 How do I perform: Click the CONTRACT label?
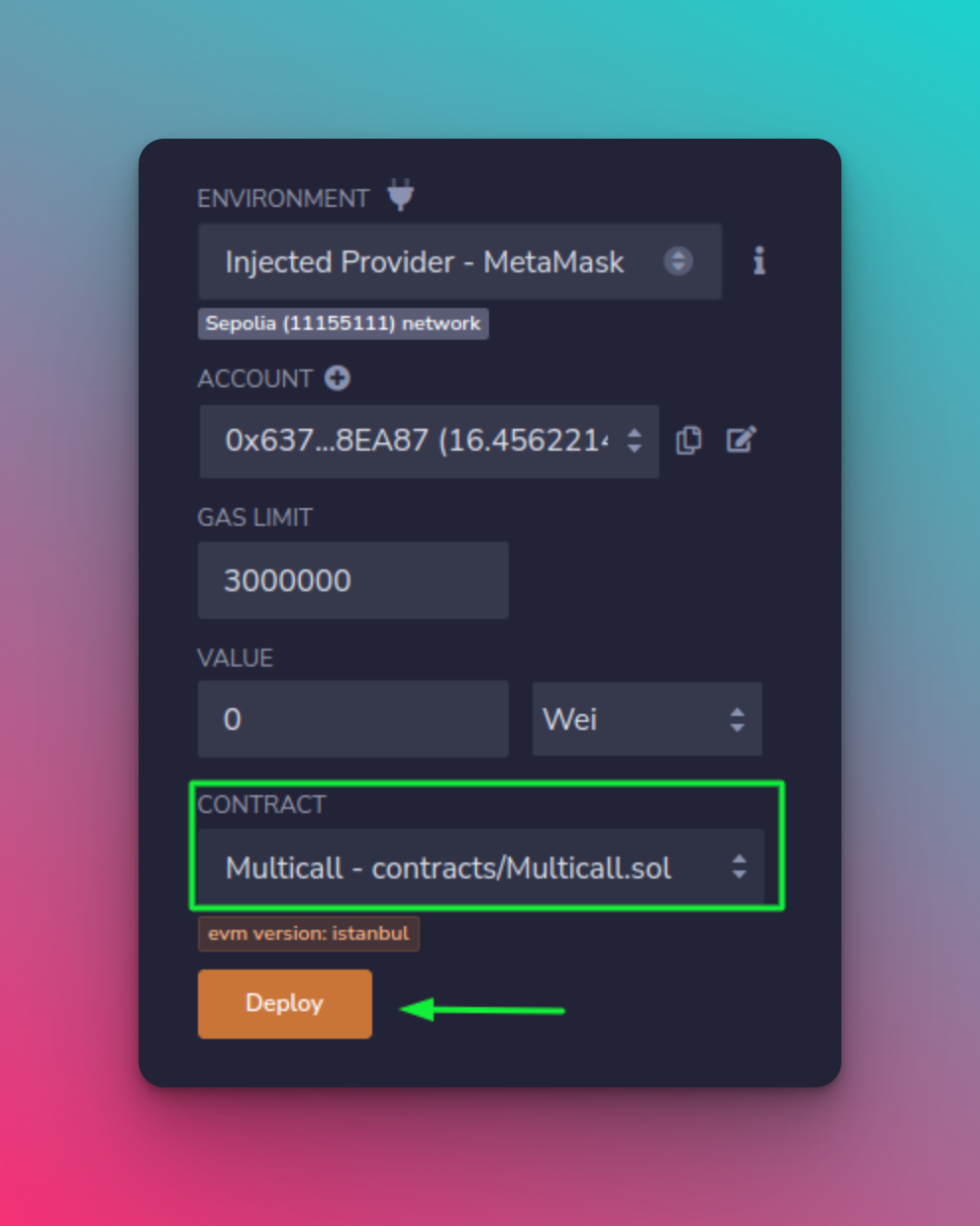261,805
